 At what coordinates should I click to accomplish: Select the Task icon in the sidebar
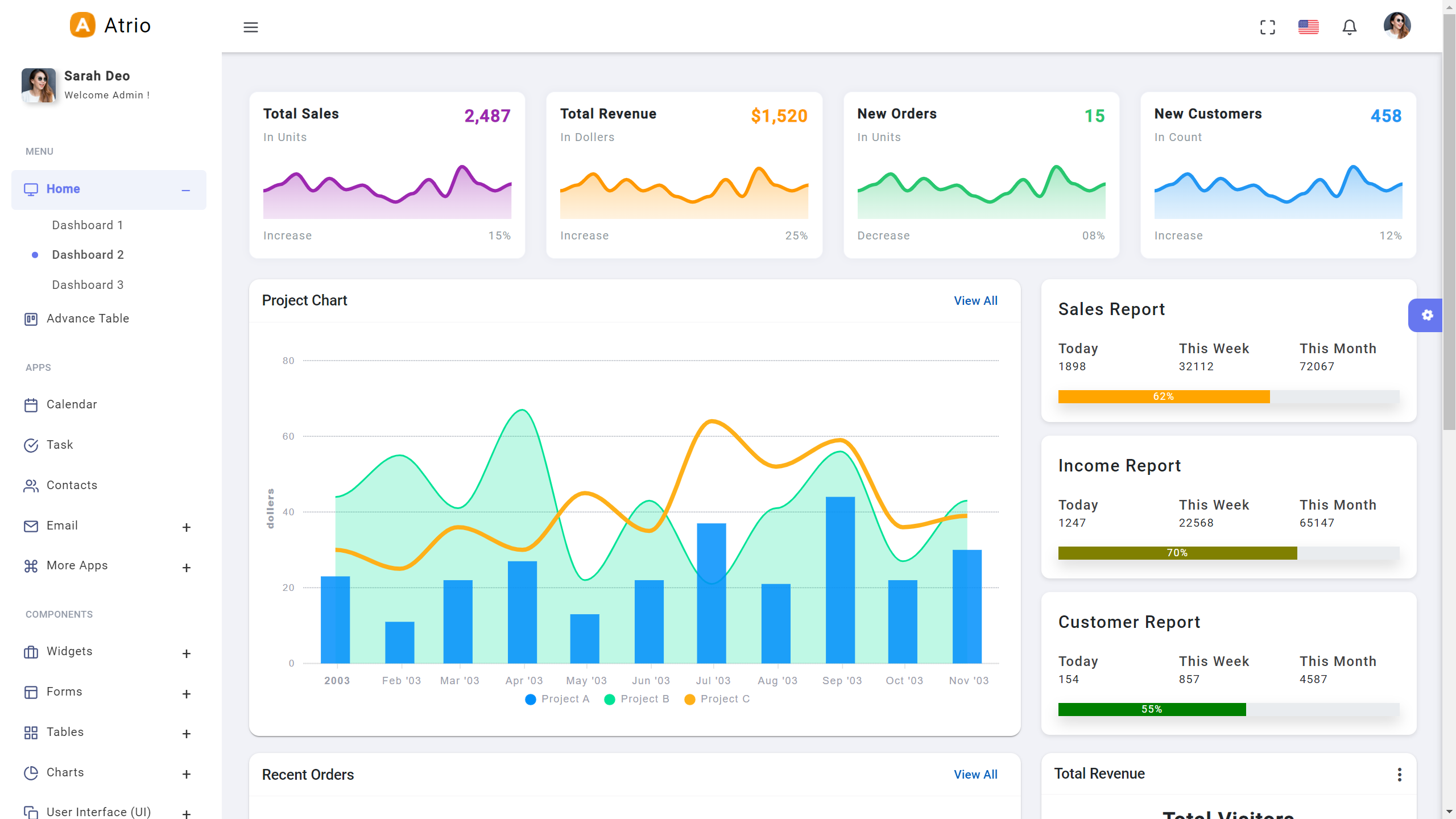coord(31,445)
